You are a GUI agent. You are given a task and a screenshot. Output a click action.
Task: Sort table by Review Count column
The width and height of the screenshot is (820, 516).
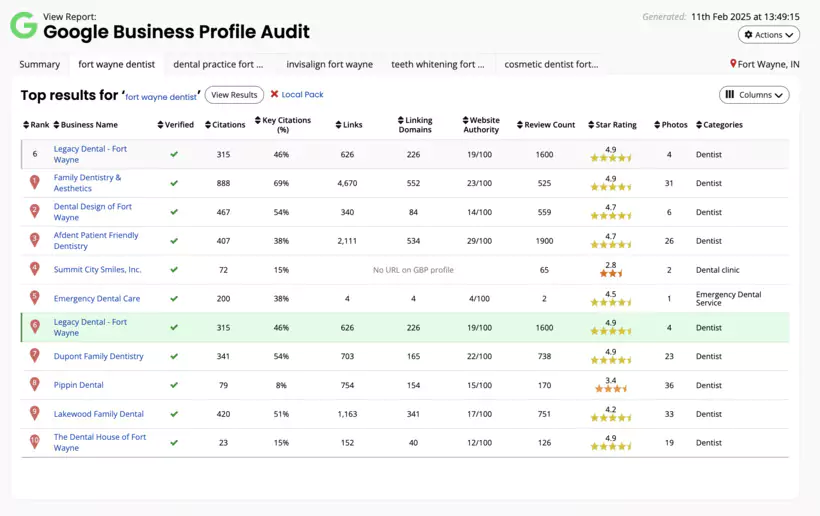(x=546, y=124)
